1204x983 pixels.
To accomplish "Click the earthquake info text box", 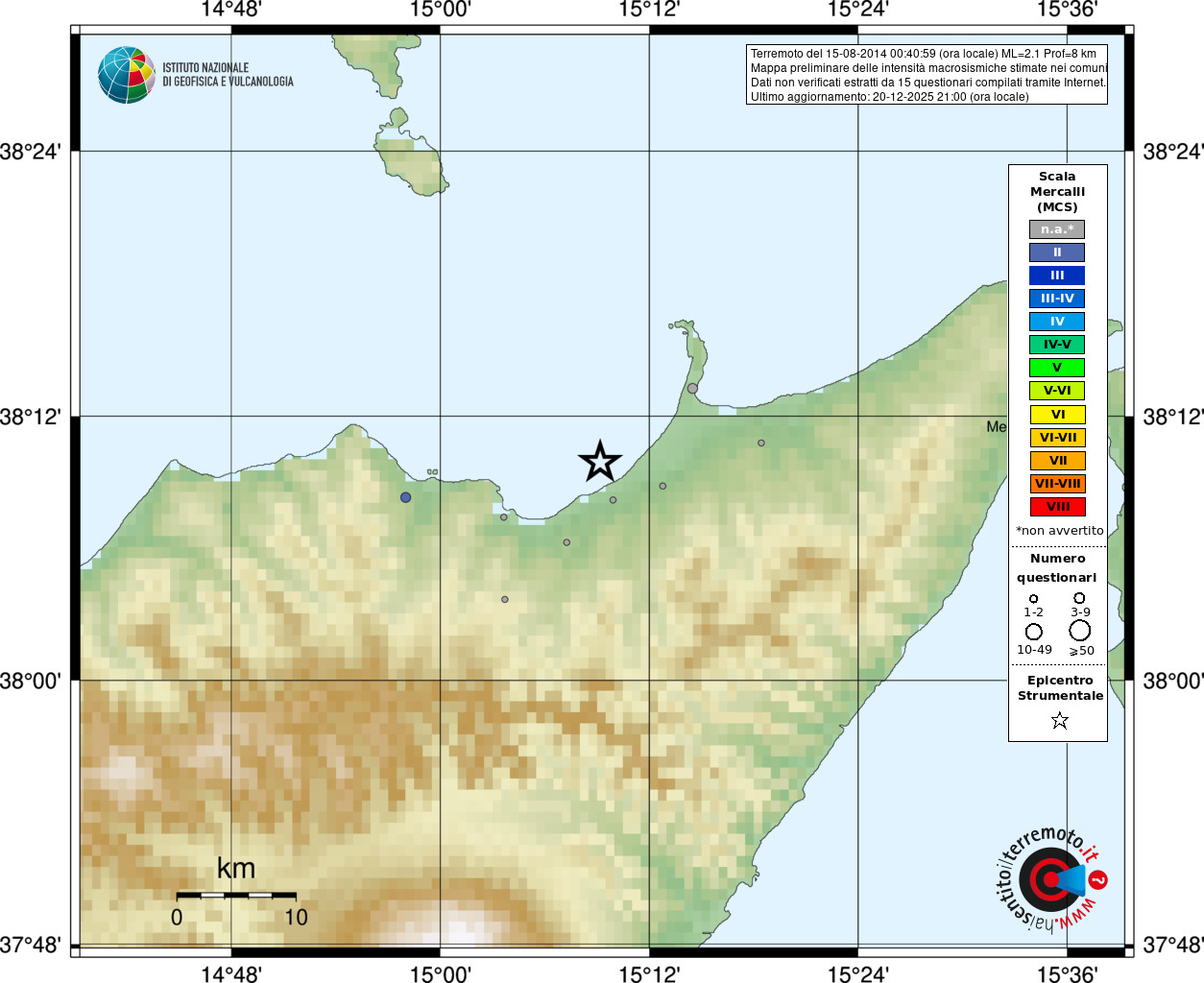I will pos(927,75).
